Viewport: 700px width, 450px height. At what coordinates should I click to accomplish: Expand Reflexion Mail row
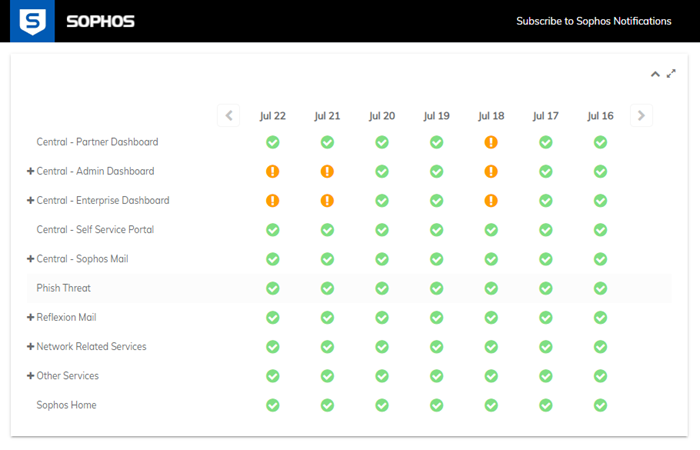click(30, 317)
